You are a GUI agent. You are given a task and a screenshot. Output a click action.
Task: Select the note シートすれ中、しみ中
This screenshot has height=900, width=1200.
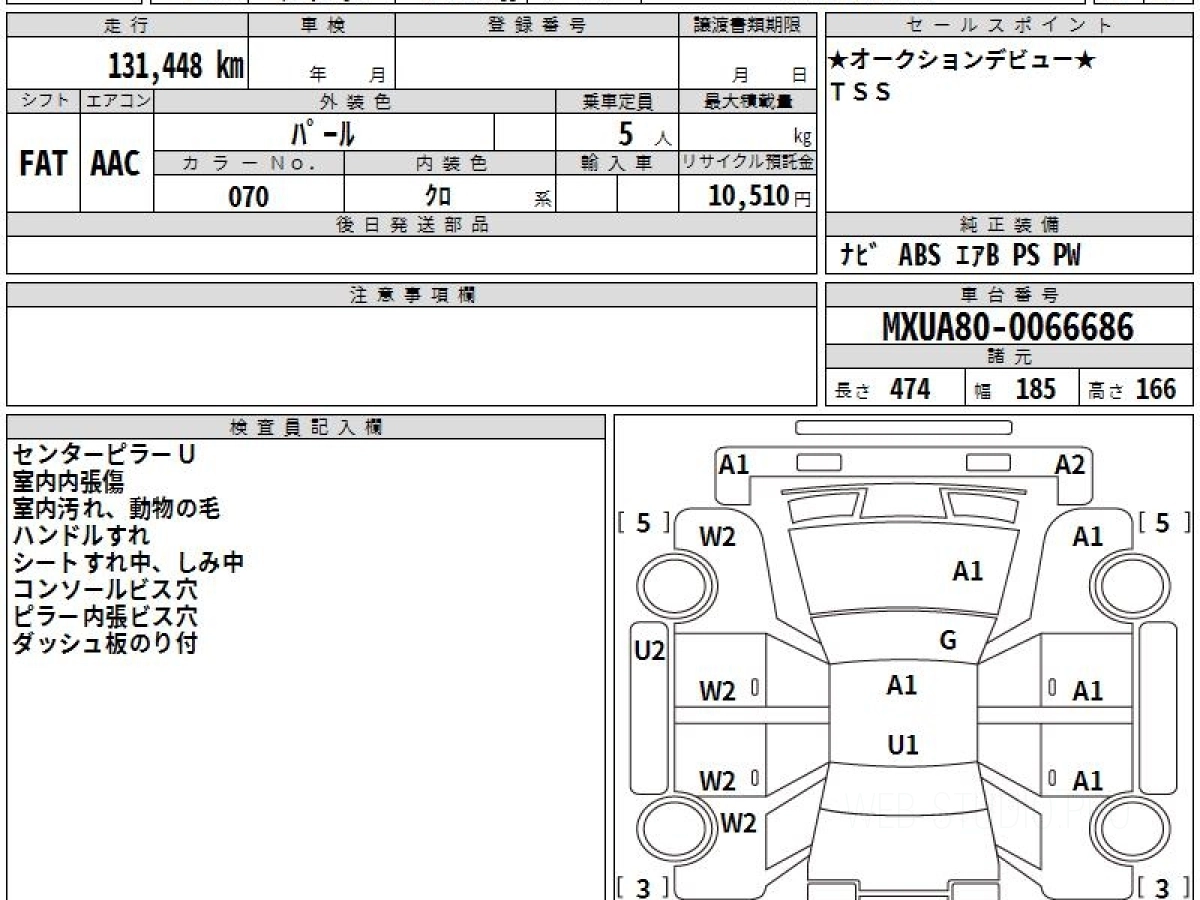128,563
